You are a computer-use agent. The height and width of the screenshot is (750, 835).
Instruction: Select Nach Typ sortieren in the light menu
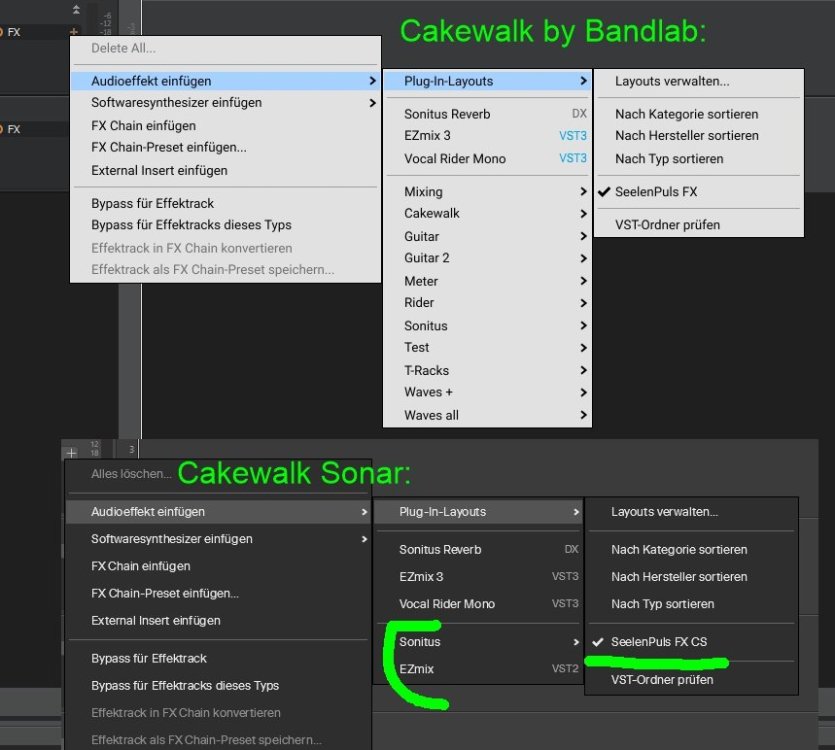pyautogui.click(x=699, y=159)
